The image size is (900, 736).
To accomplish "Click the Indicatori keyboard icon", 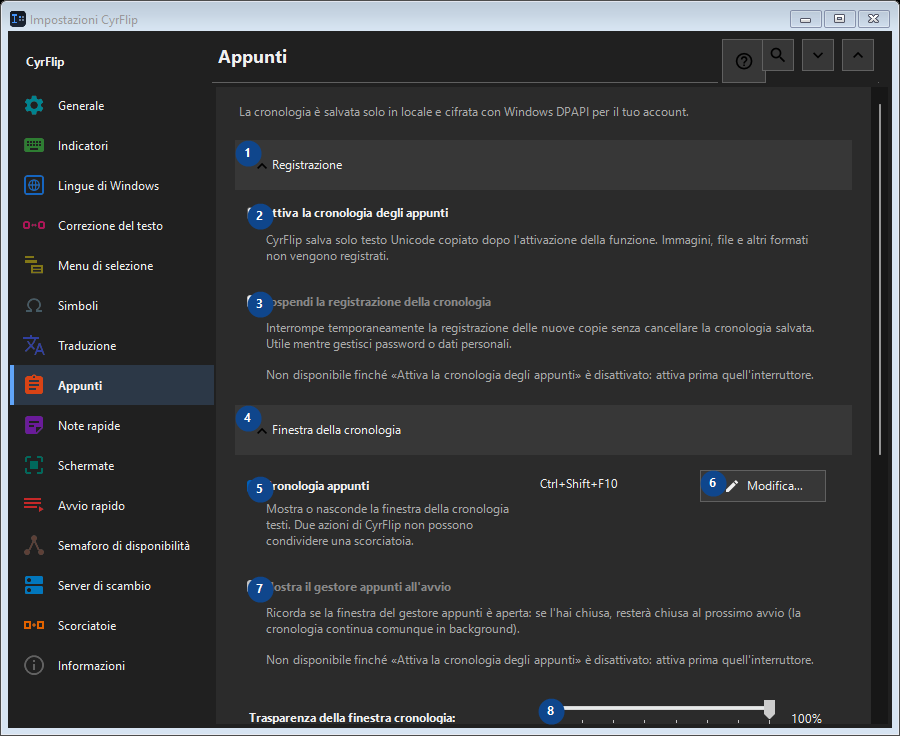I will point(34,146).
